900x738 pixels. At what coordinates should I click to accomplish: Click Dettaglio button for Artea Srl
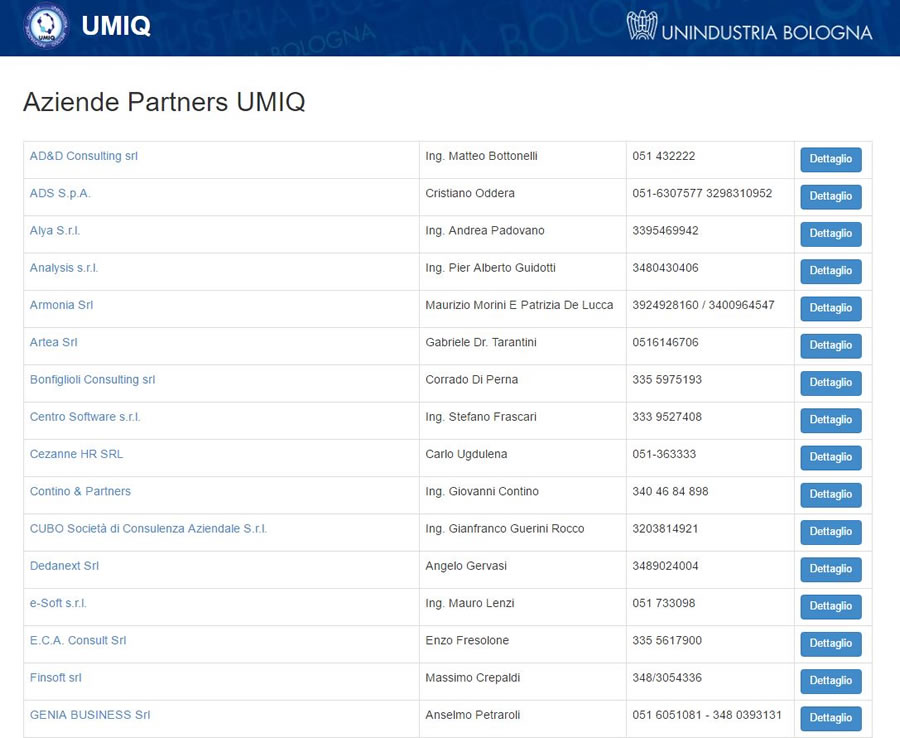831,345
